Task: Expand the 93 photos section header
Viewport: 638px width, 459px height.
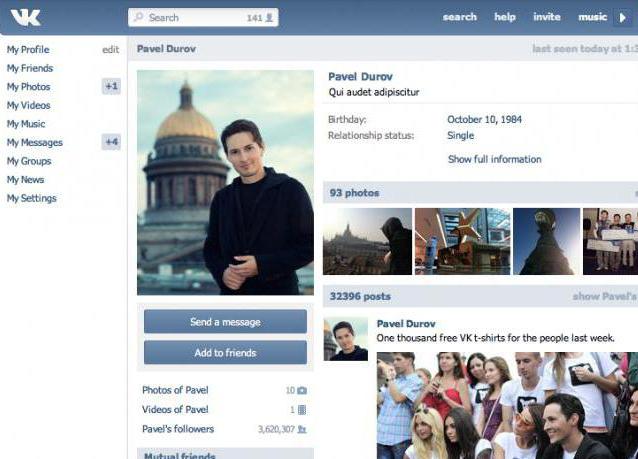Action: pyautogui.click(x=355, y=193)
